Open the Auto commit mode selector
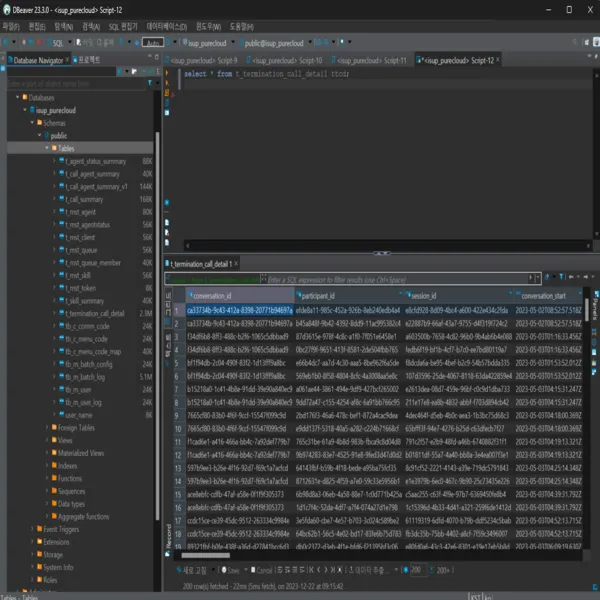600x600 pixels. tap(154, 43)
